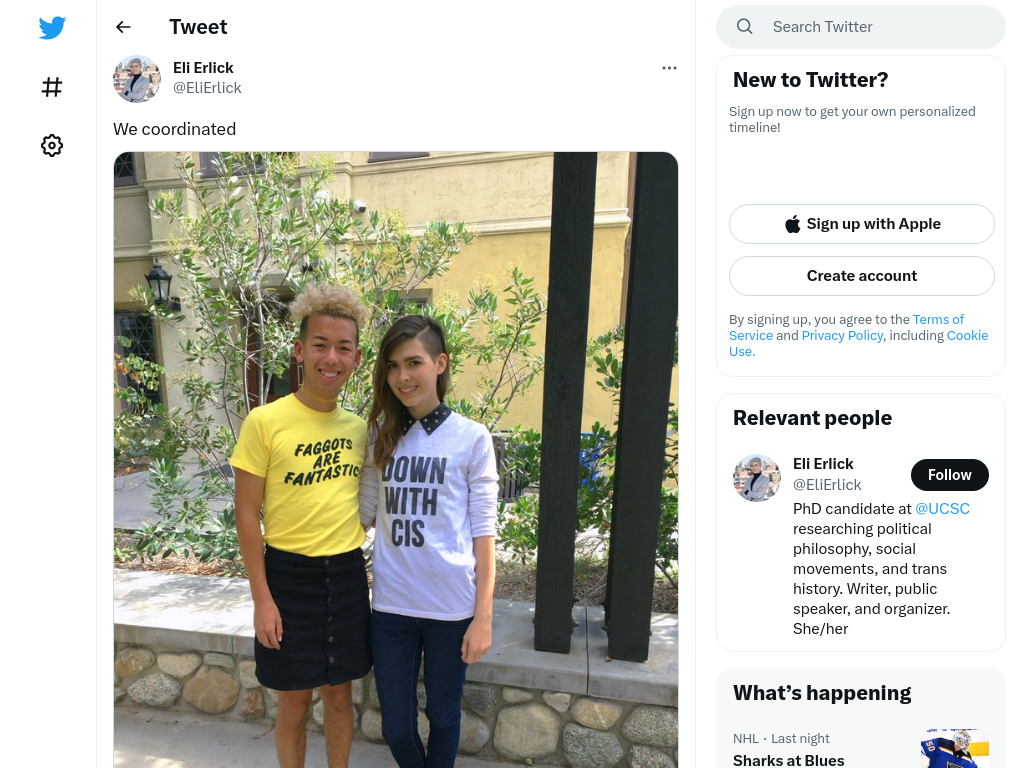Open Explore via hashtag icon
The image size is (1024, 768).
(52, 87)
